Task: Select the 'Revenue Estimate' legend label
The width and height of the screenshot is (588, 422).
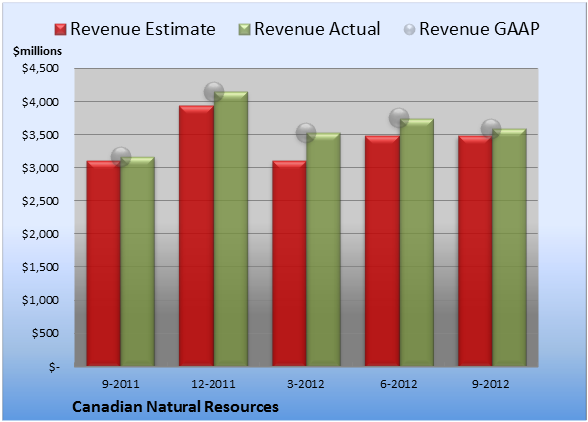Action: point(143,29)
